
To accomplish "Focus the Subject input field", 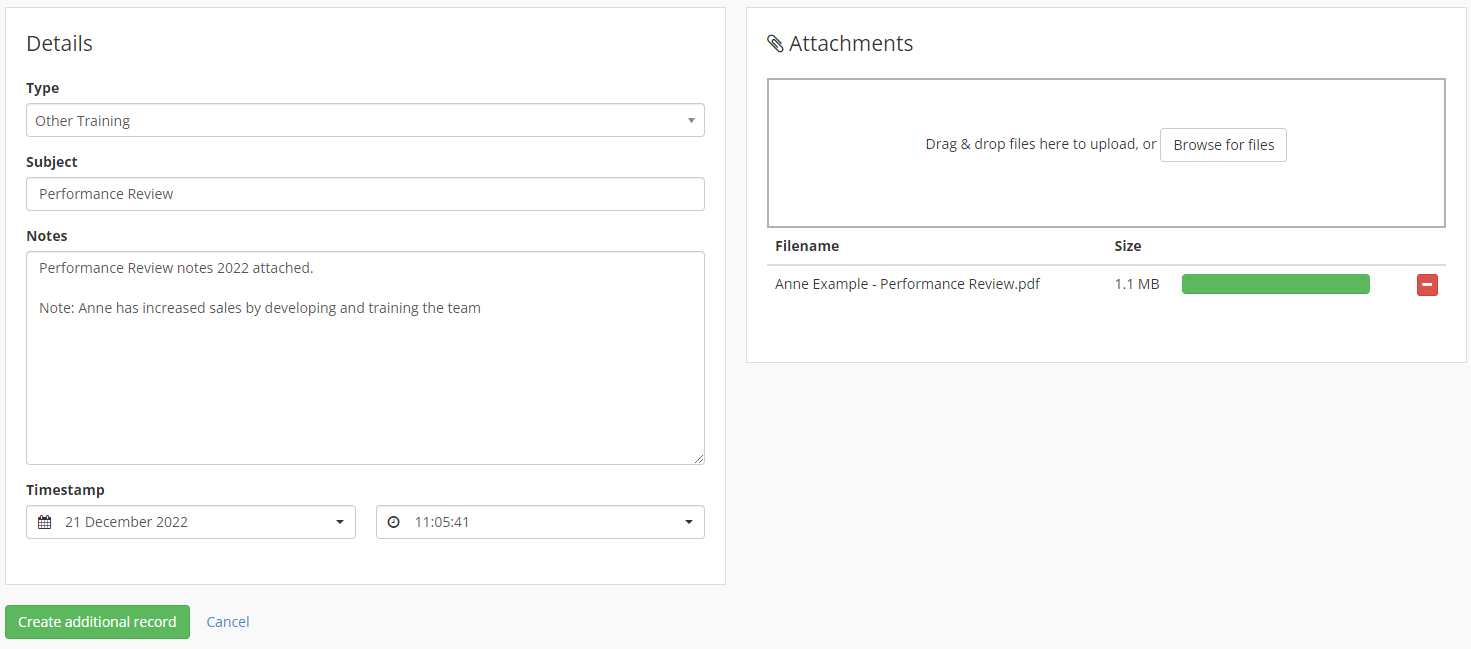I will pos(365,194).
